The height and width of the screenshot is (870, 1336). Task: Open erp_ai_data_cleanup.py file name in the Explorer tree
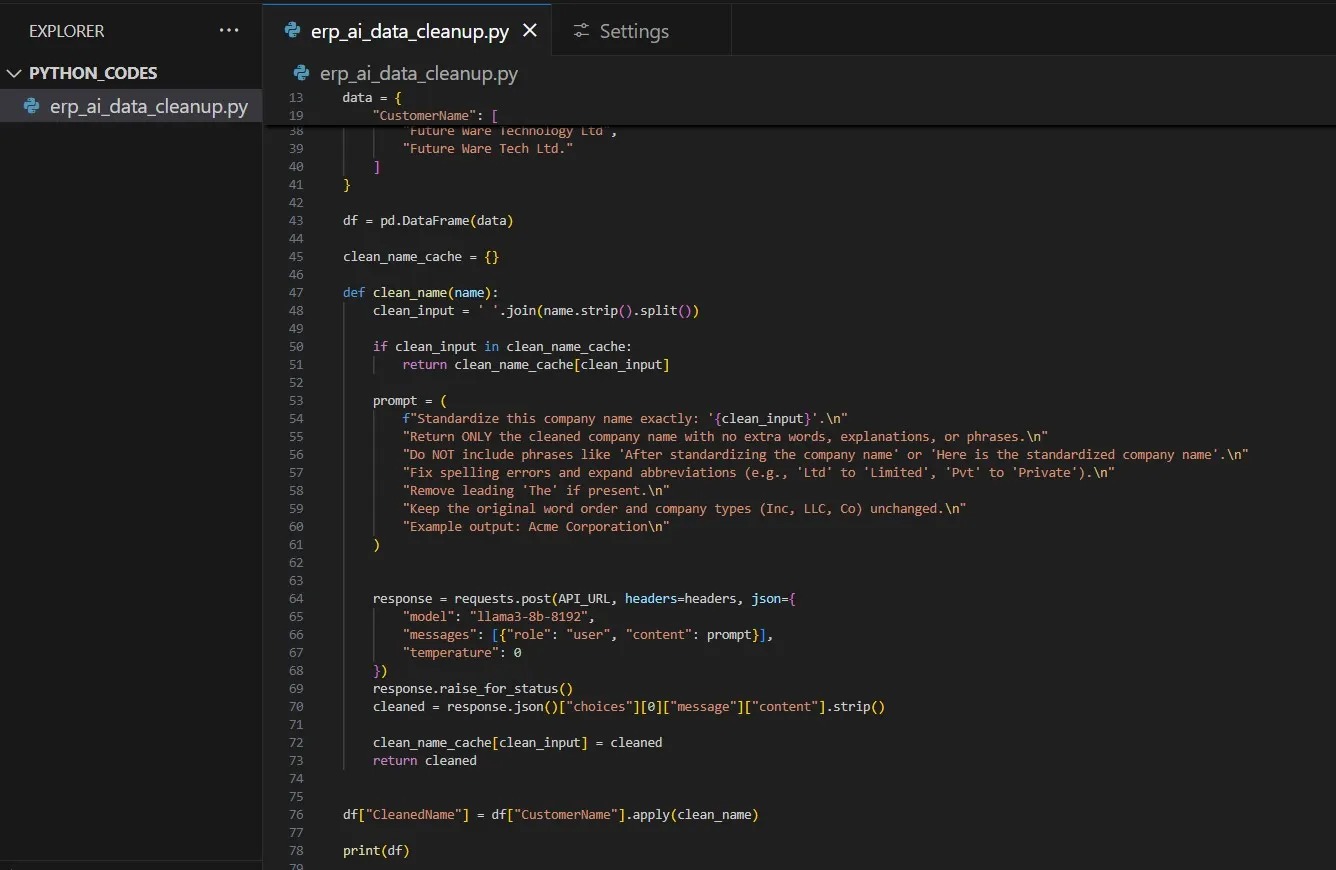(x=148, y=106)
